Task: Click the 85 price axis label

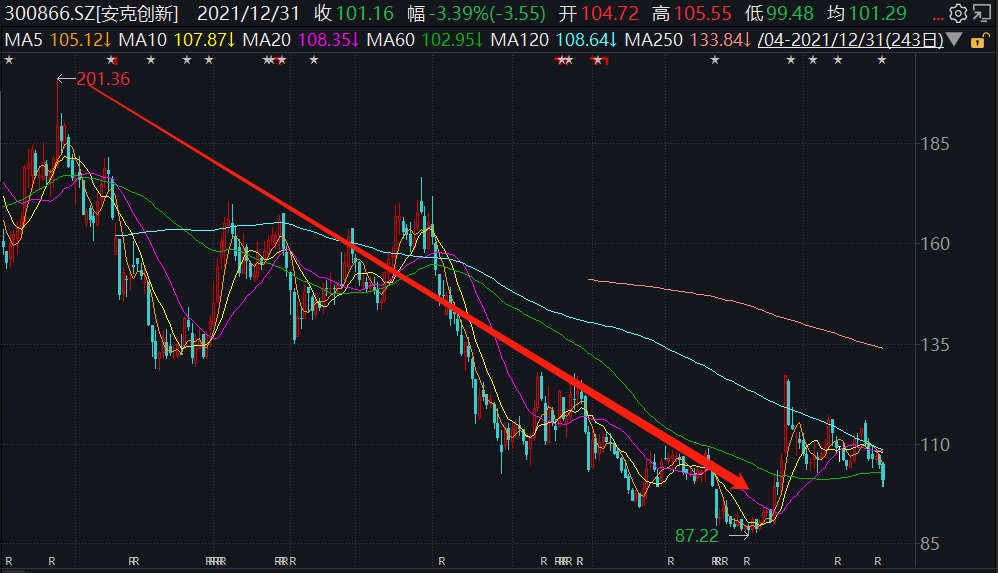Action: click(930, 544)
